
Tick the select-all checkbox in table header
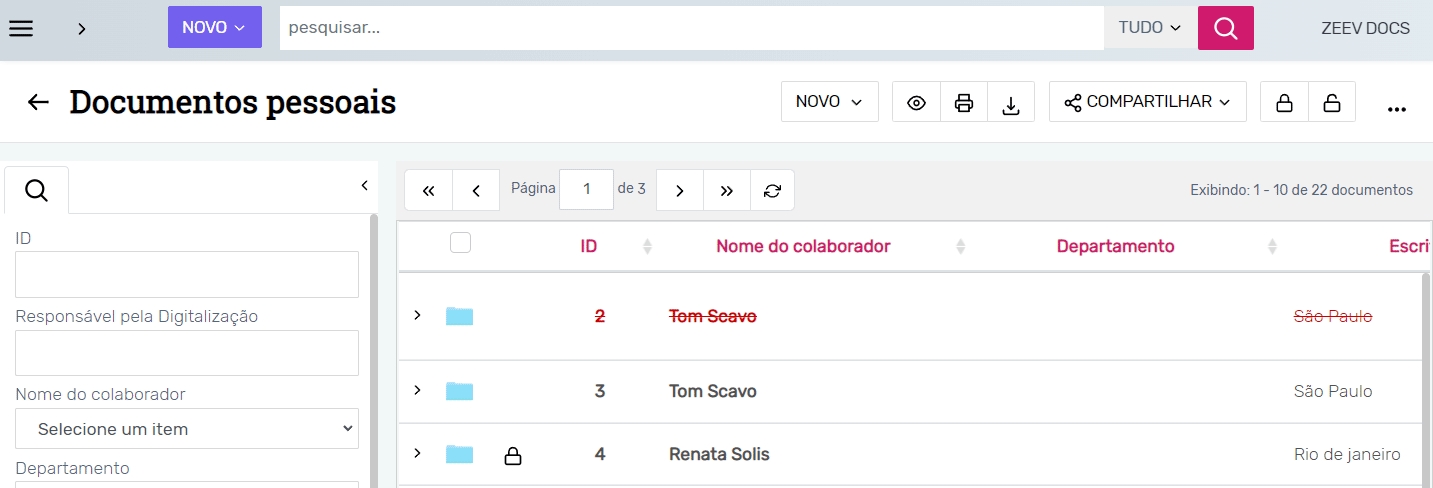pyautogui.click(x=460, y=243)
